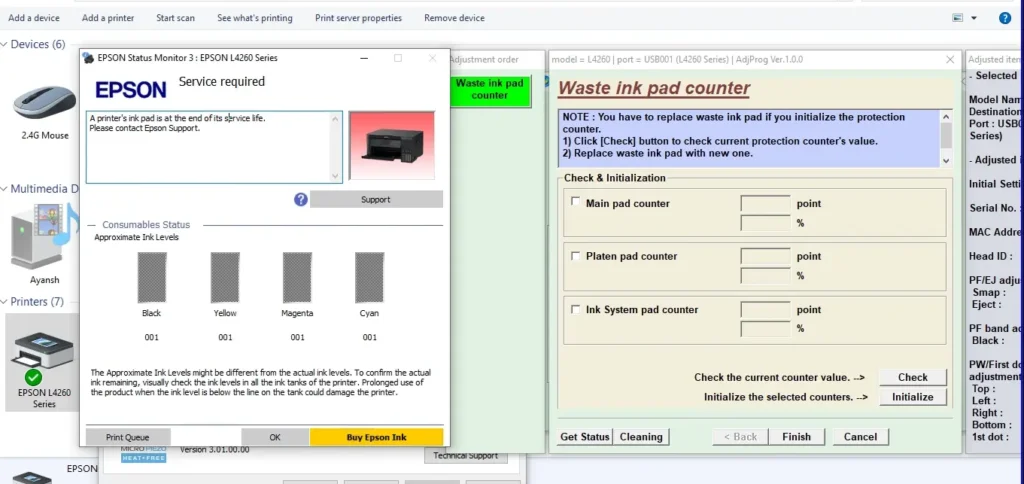Click Start scan in the toolbar

(175, 18)
